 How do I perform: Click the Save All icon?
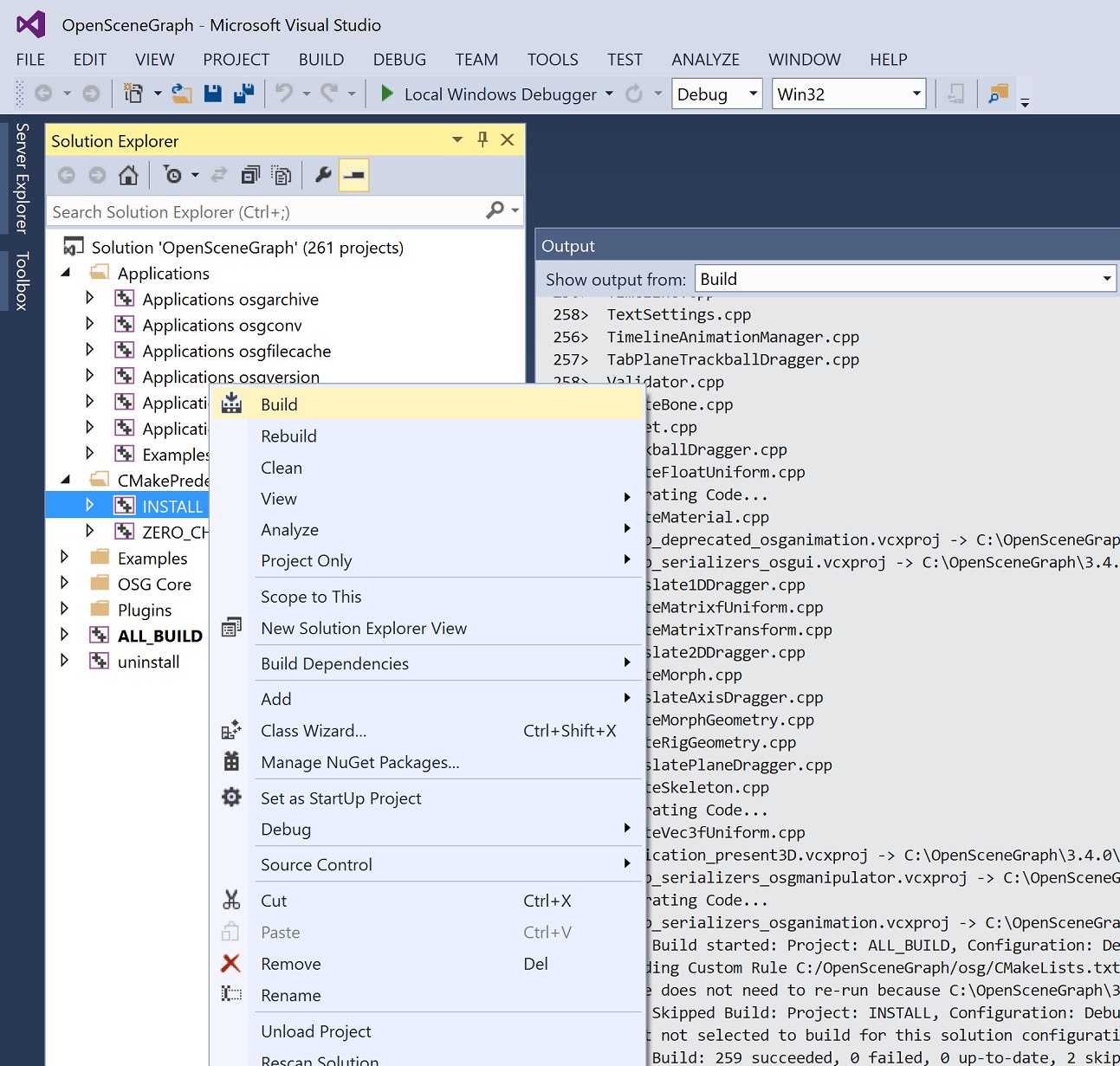point(244,94)
